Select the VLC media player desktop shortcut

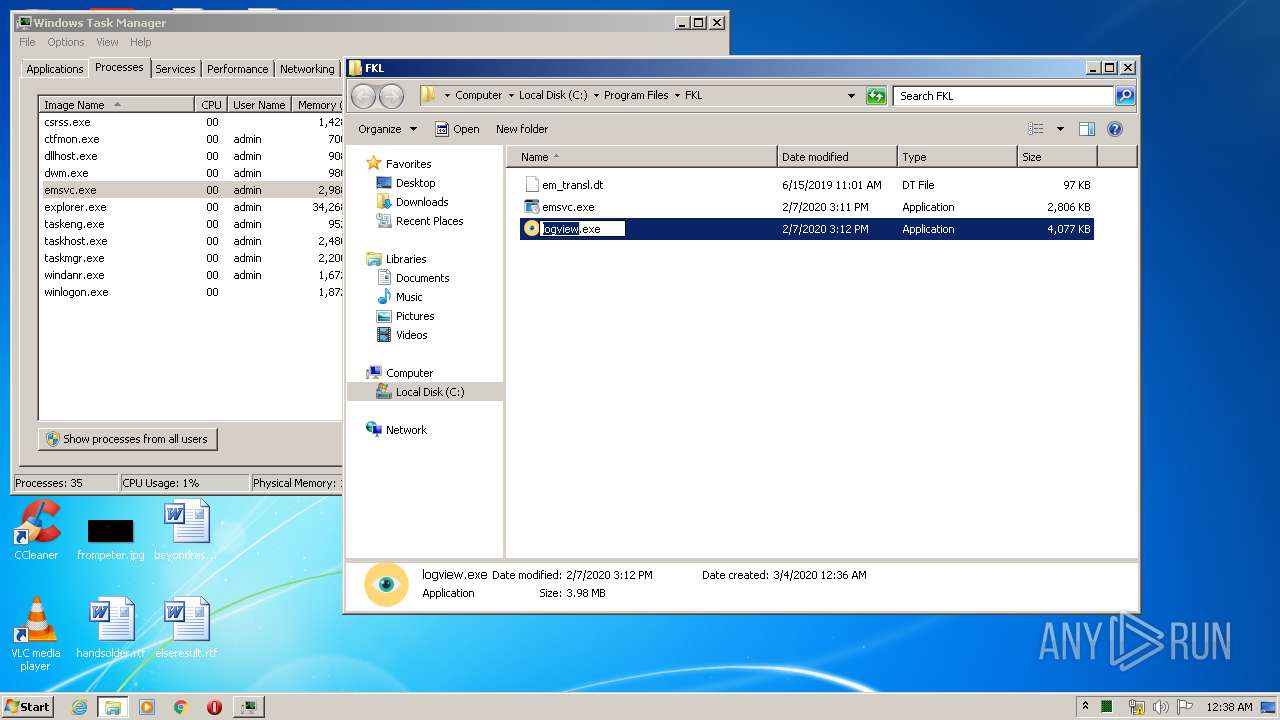pos(36,634)
